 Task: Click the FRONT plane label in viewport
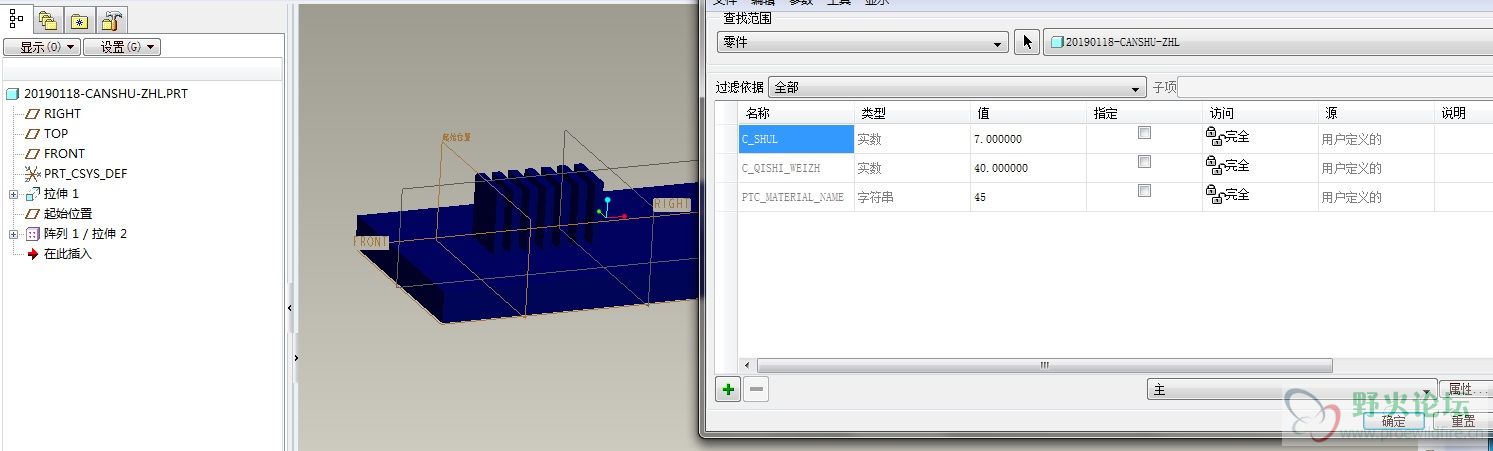point(371,242)
